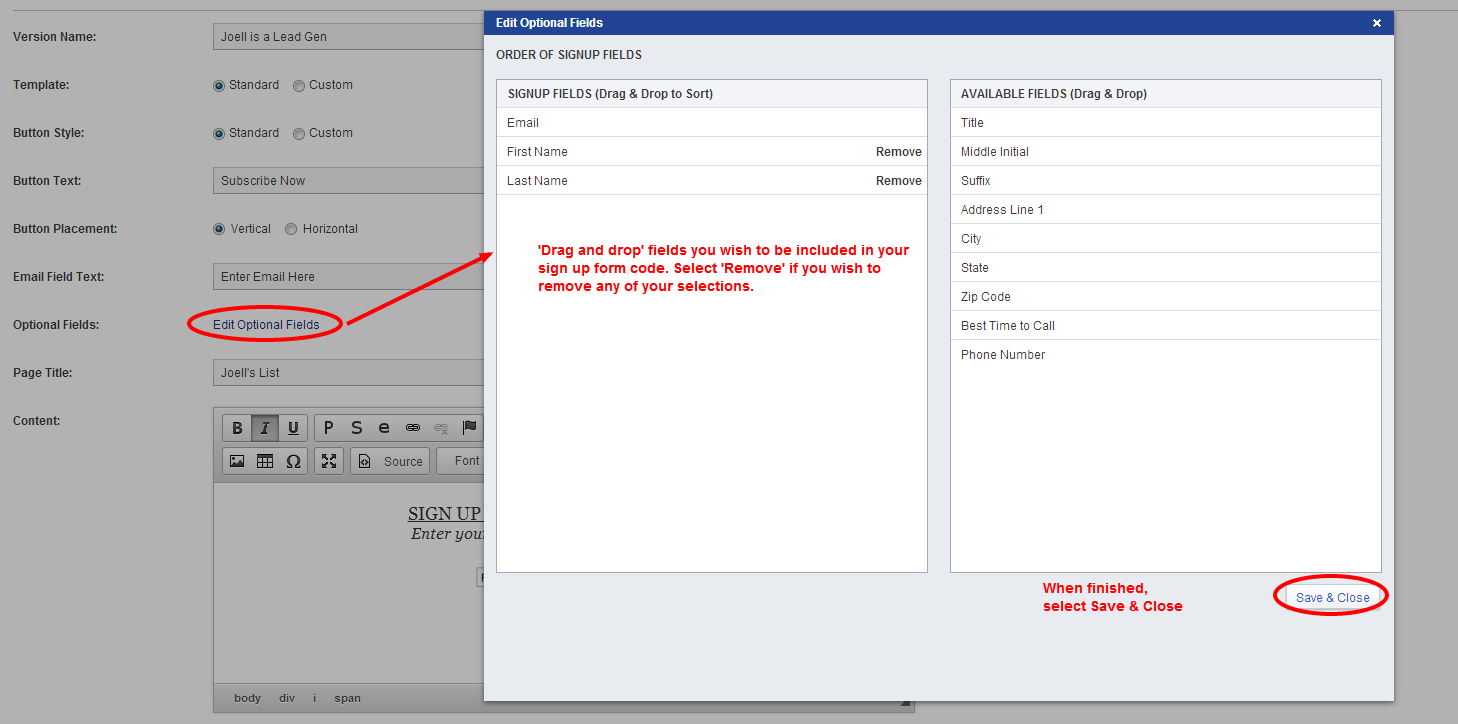Select the Phone Number available field
Viewport: 1458px width, 724px height.
pyautogui.click(x=1166, y=355)
